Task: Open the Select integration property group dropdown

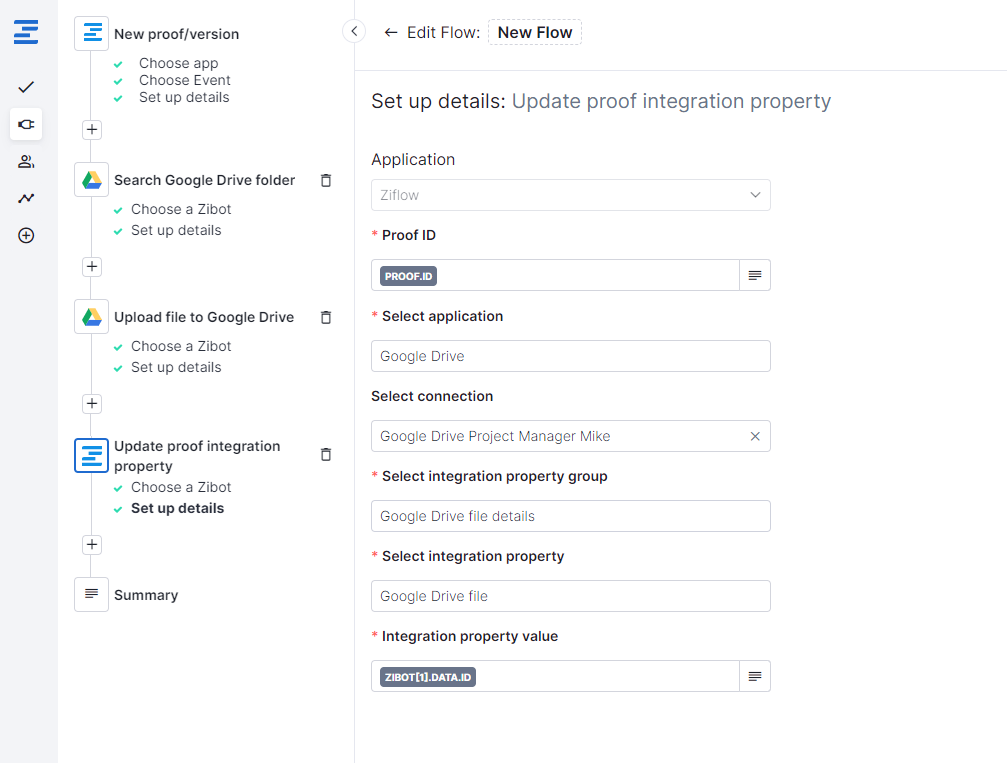Action: pyautogui.click(x=570, y=516)
